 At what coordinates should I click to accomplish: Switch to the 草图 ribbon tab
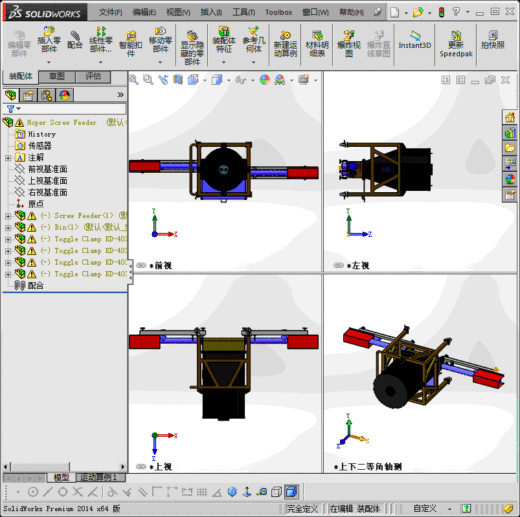tap(57, 77)
